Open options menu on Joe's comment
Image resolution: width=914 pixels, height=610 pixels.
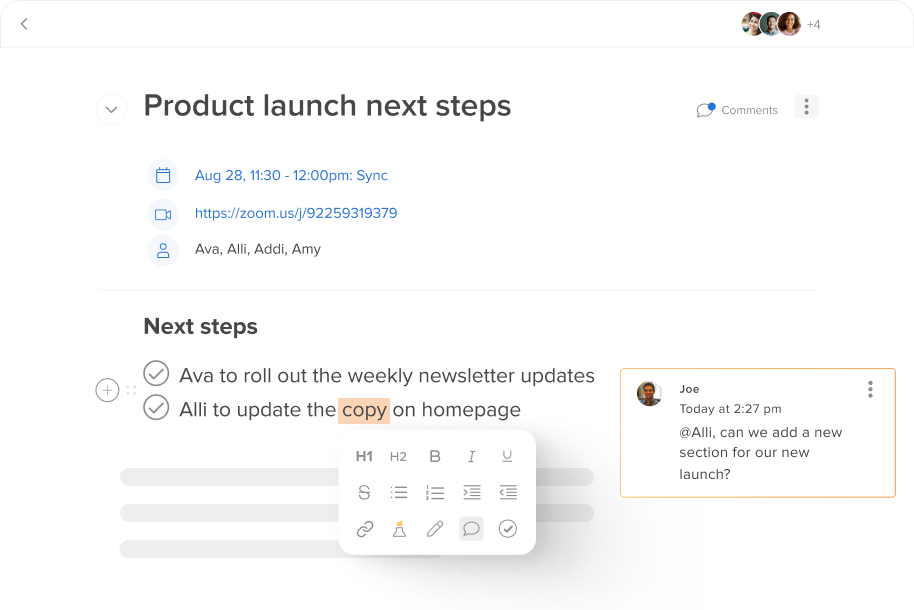[x=870, y=389]
